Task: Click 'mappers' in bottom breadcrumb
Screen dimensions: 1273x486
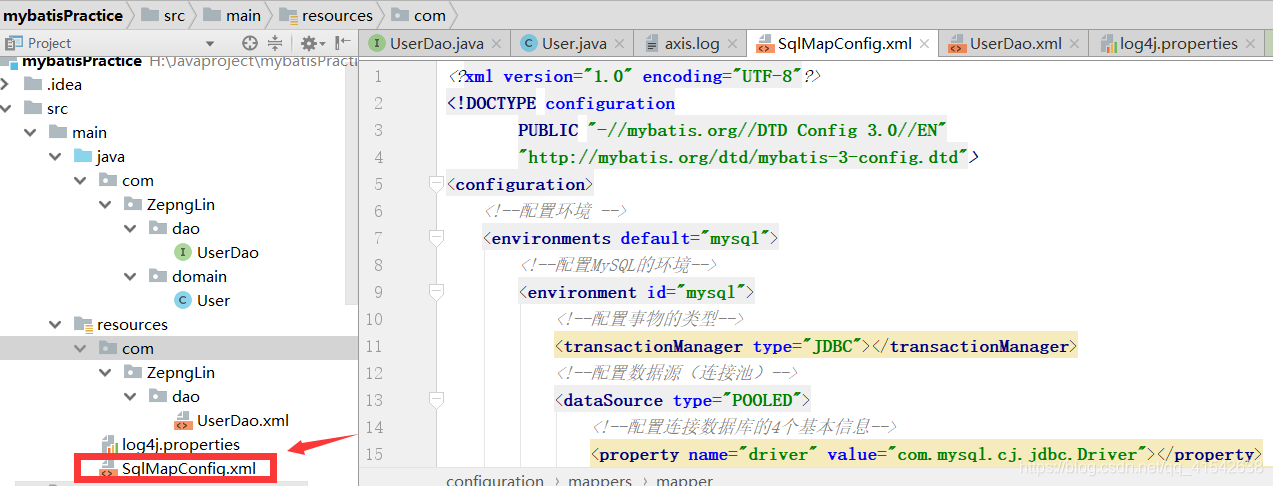Action: tap(598, 480)
